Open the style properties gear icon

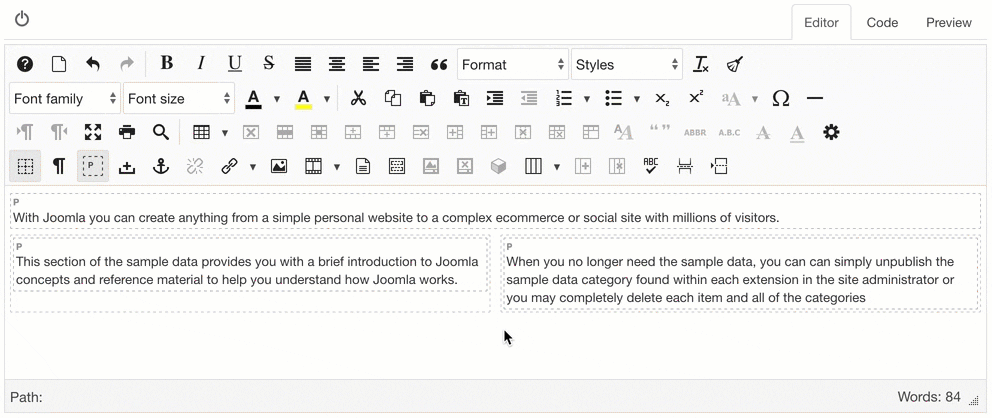click(831, 132)
